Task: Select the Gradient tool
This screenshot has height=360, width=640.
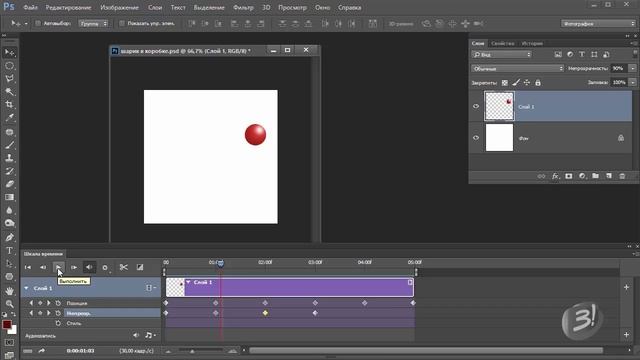Action: [x=9, y=197]
